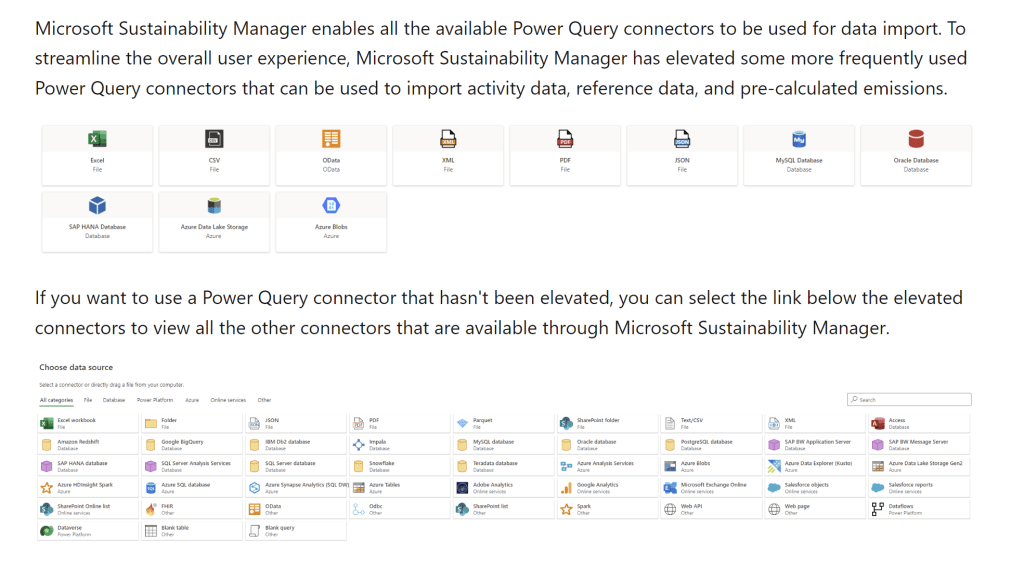Select the Amazon Redshift connector tile
This screenshot has height=566, width=1024.
pyautogui.click(x=87, y=444)
